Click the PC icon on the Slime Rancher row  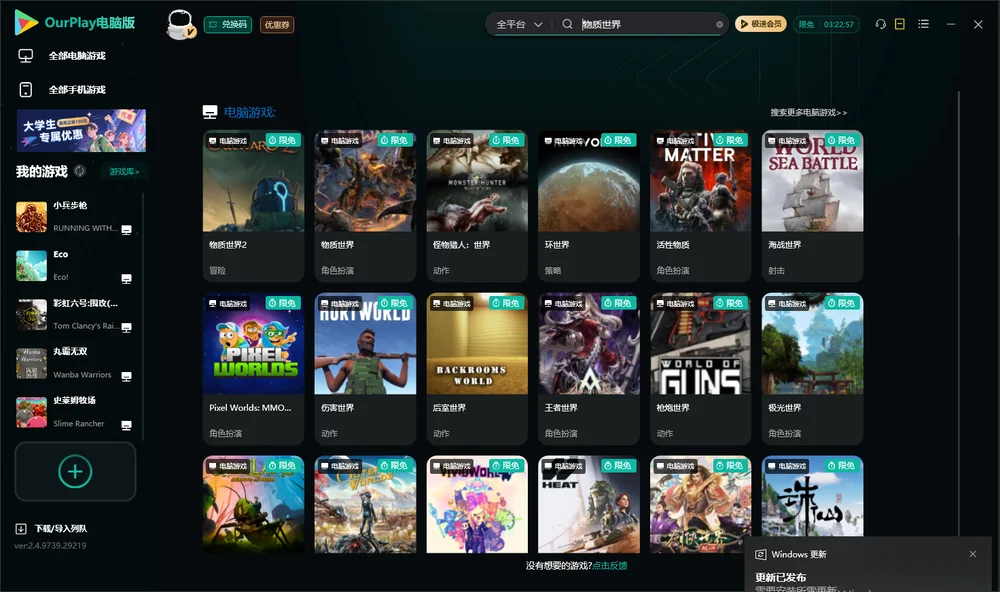(126, 426)
